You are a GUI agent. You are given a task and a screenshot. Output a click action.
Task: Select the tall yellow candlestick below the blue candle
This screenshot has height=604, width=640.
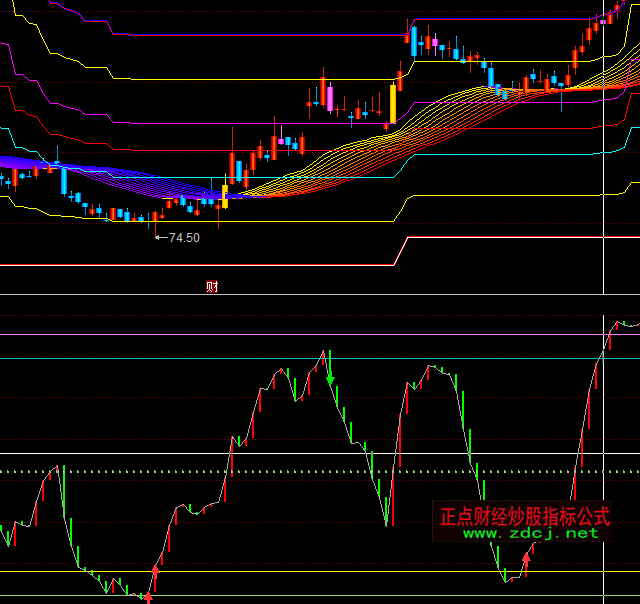pyautogui.click(x=394, y=103)
